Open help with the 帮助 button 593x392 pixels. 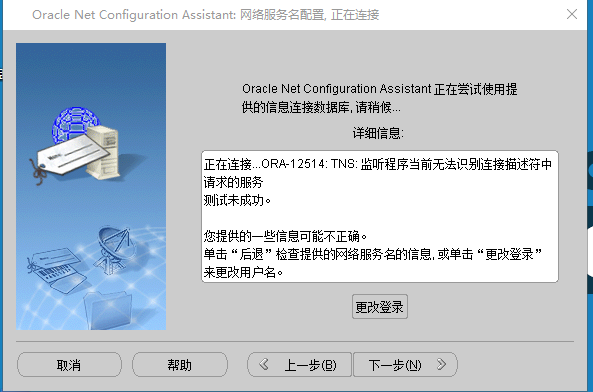tap(180, 365)
